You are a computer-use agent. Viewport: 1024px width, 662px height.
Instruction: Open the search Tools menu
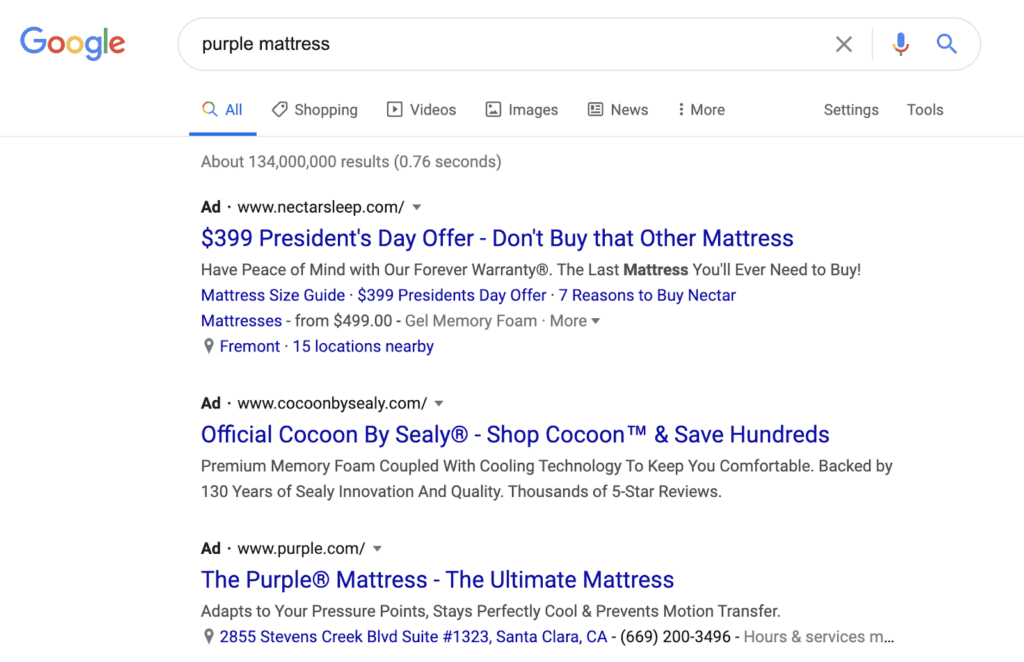tap(925, 110)
